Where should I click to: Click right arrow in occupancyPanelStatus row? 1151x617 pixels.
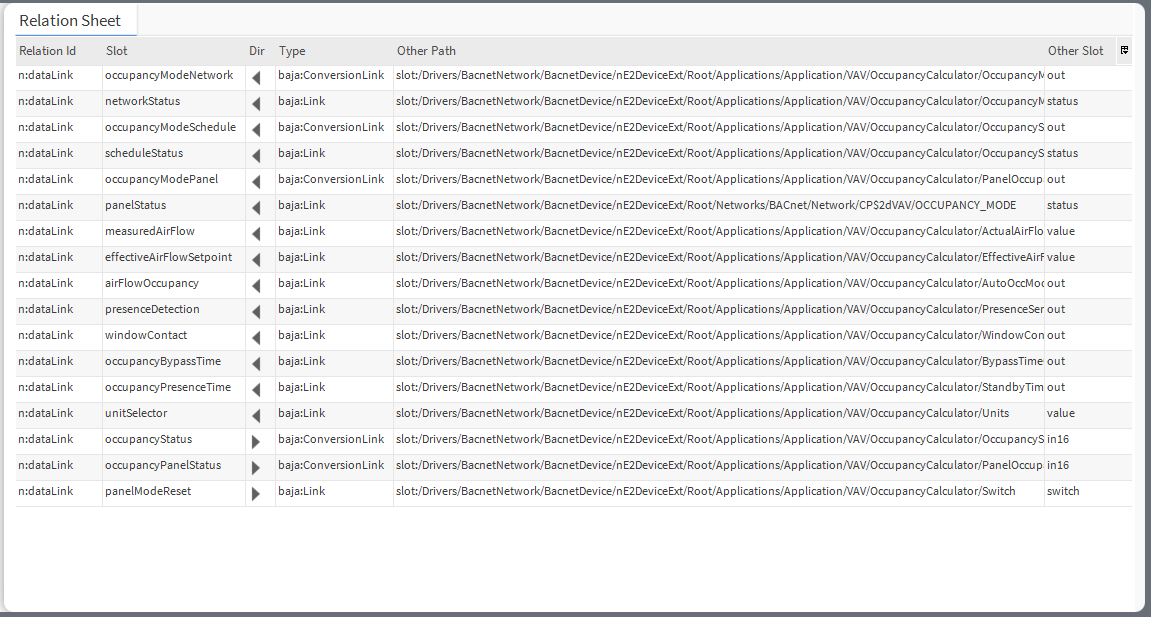[x=256, y=467]
